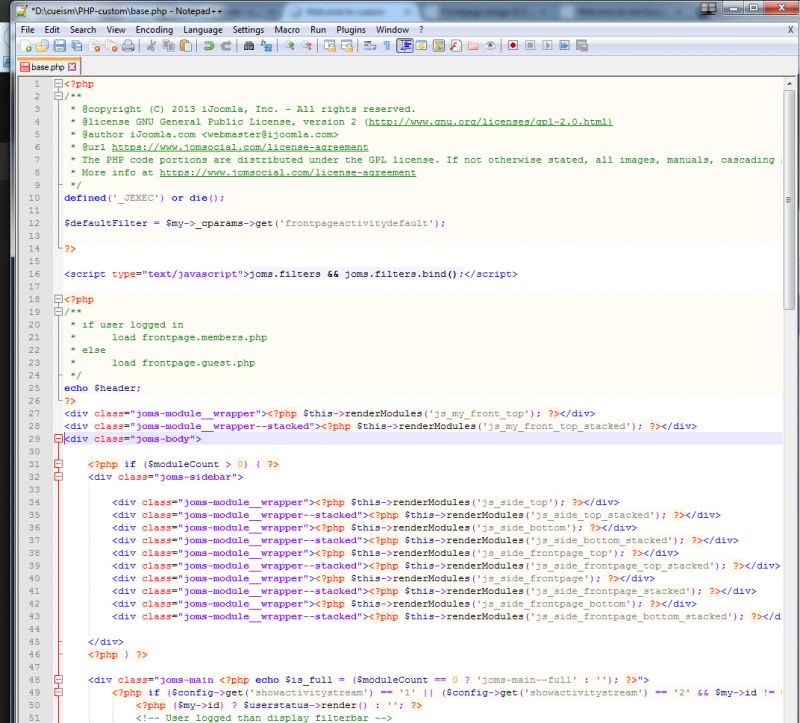800x723 pixels.
Task: Toggle synchronized horizontal scrolling
Action: (x=347, y=46)
